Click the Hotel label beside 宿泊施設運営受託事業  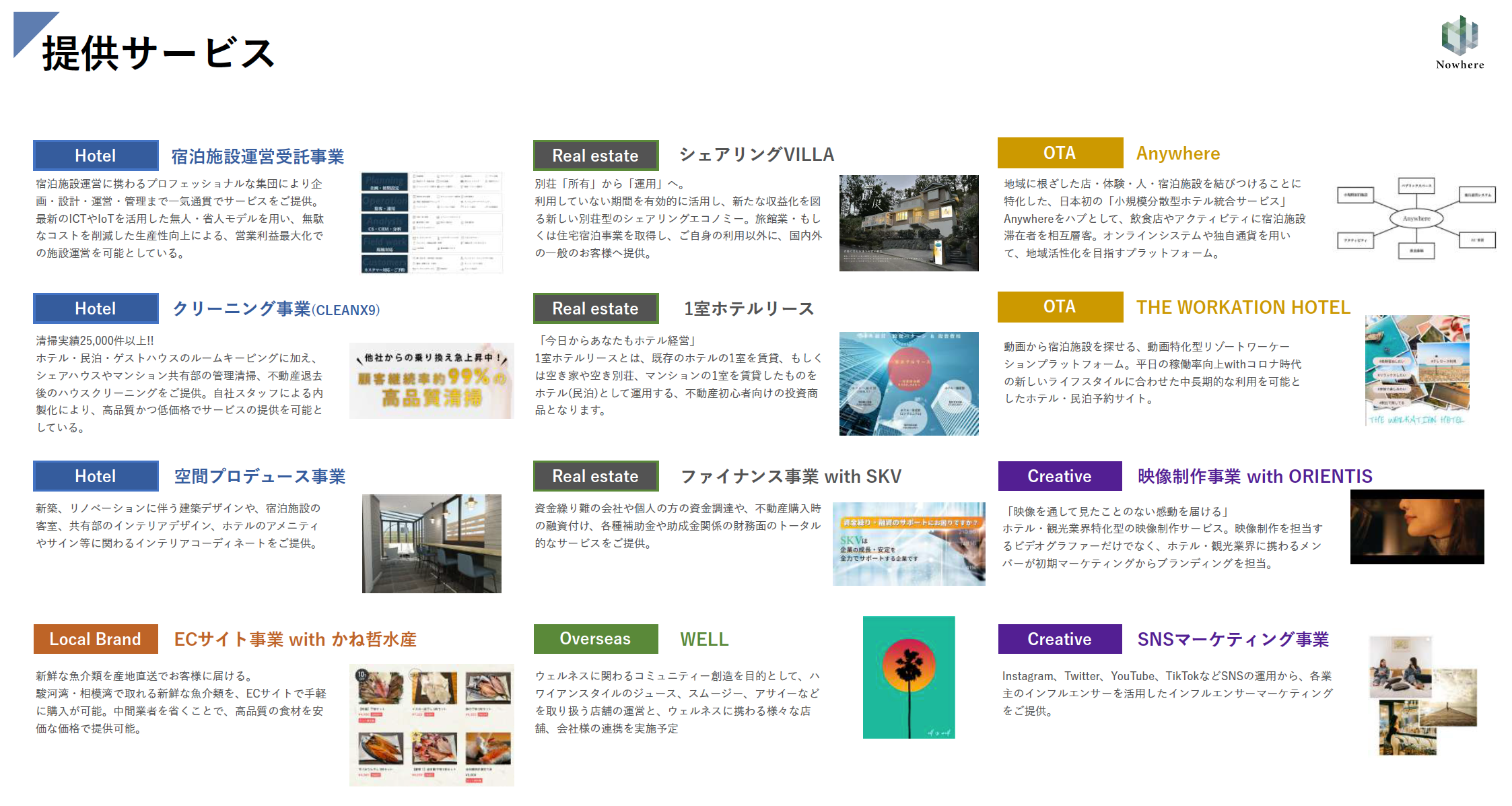pyautogui.click(x=96, y=156)
